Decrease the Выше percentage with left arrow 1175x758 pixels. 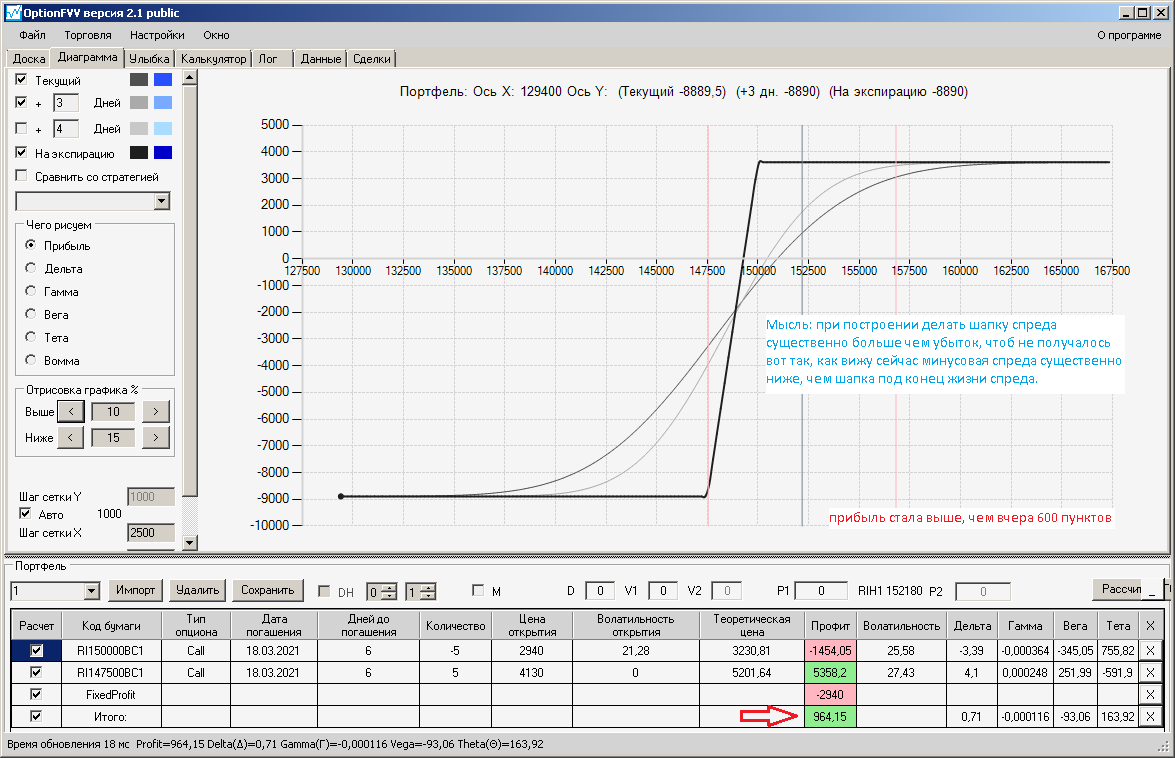tap(70, 411)
